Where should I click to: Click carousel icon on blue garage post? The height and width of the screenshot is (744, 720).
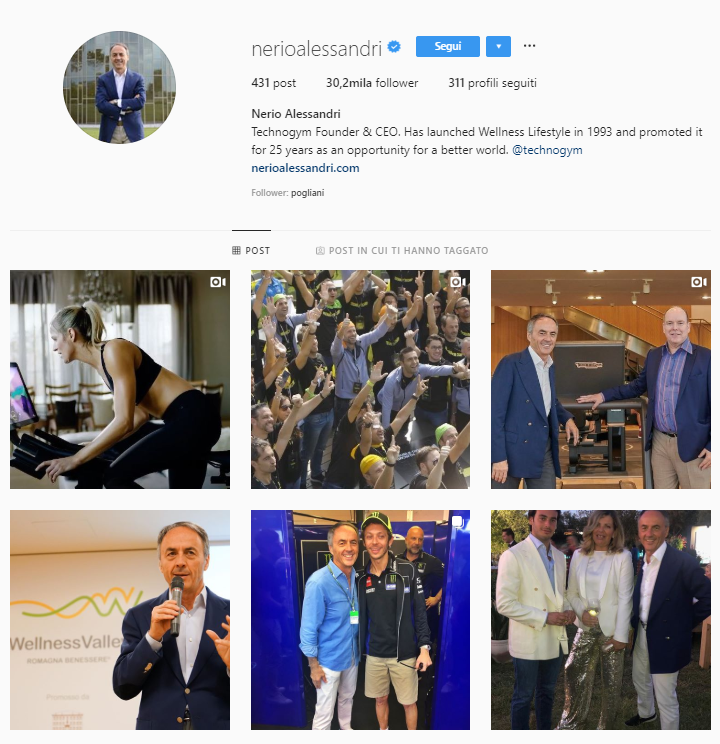[x=458, y=522]
